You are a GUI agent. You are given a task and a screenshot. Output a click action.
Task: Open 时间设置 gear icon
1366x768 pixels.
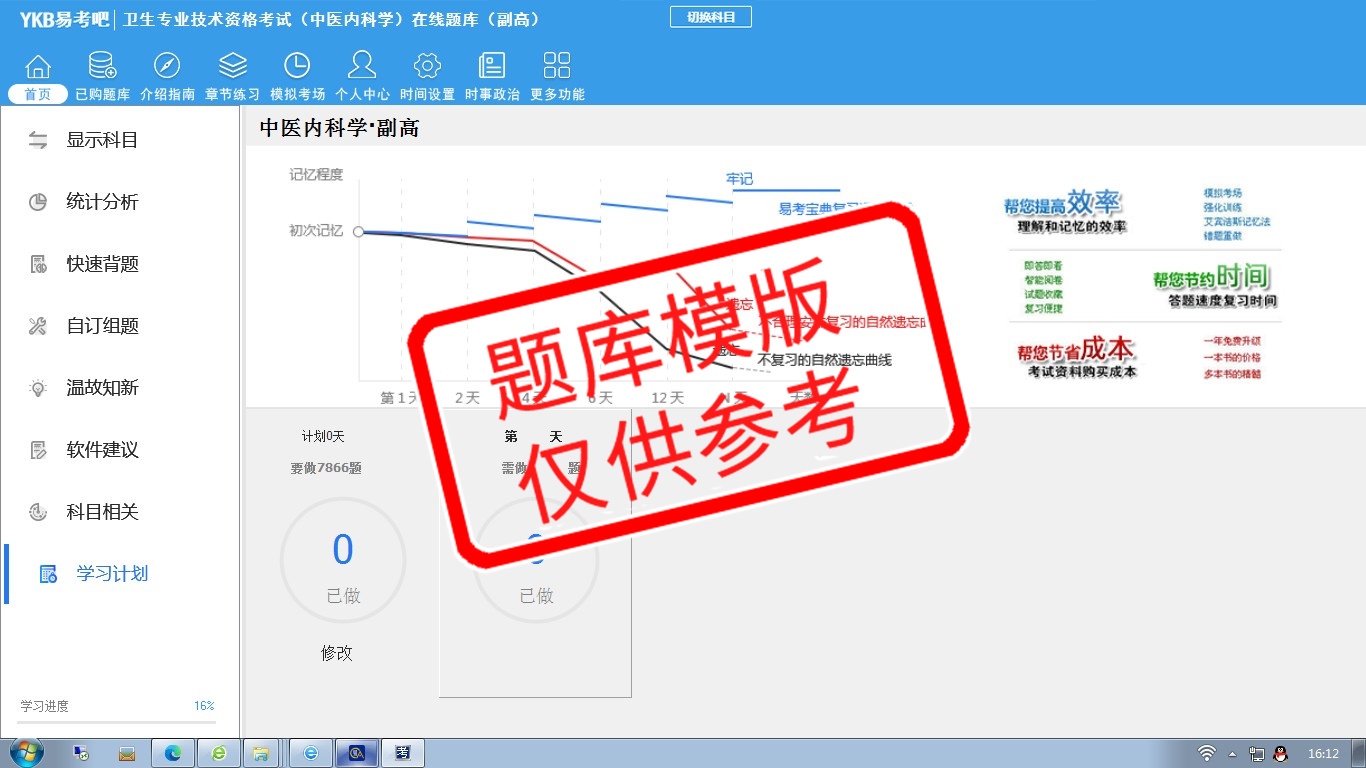point(427,67)
